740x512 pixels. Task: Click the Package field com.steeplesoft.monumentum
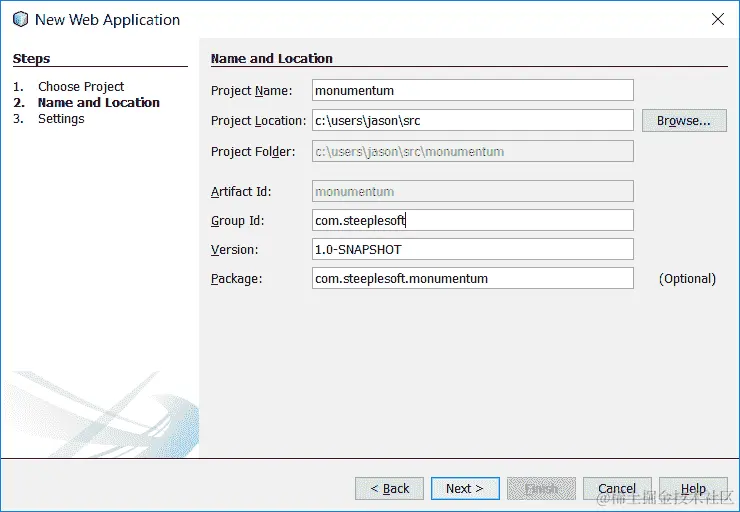pyautogui.click(x=472, y=278)
